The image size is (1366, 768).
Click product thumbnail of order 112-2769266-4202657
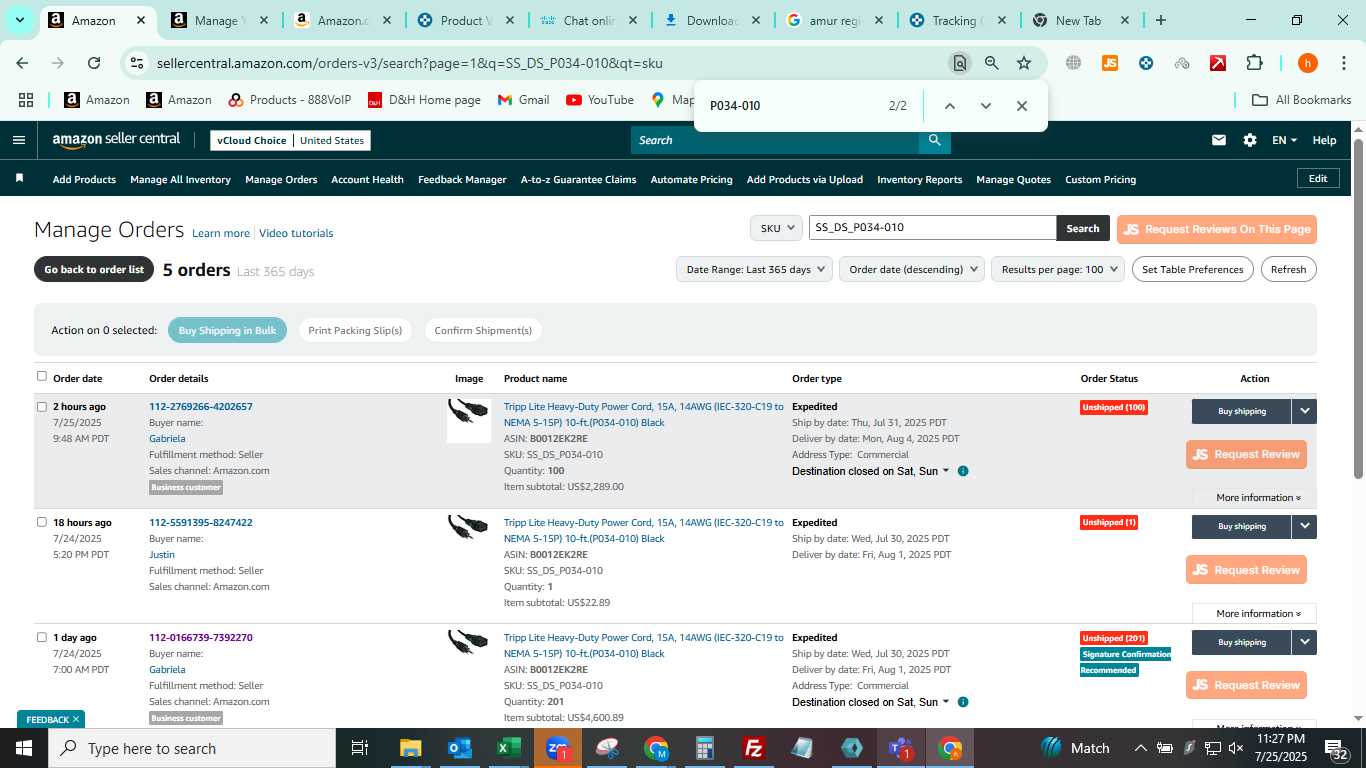468,420
